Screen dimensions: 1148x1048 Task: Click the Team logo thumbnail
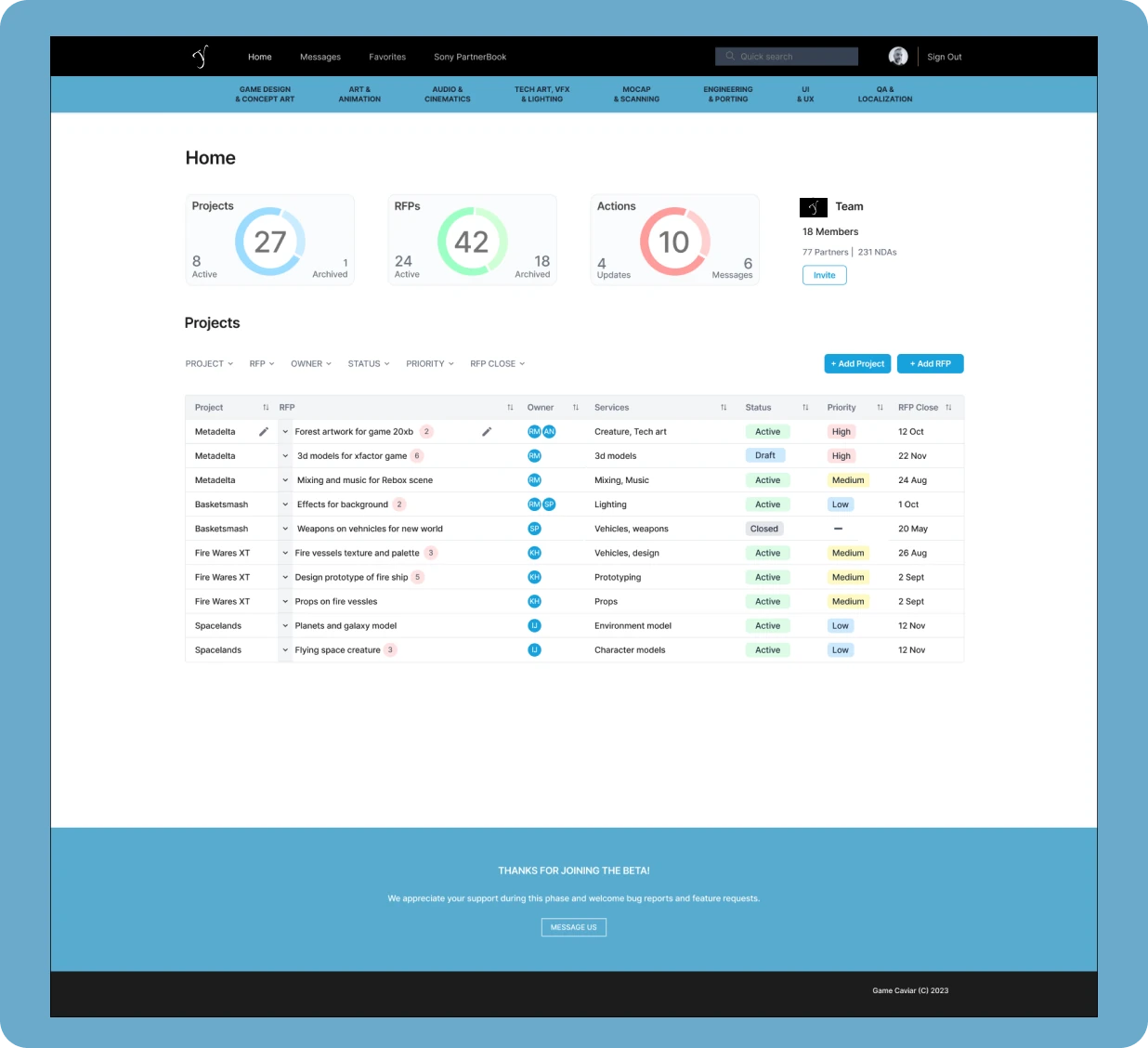pos(814,207)
